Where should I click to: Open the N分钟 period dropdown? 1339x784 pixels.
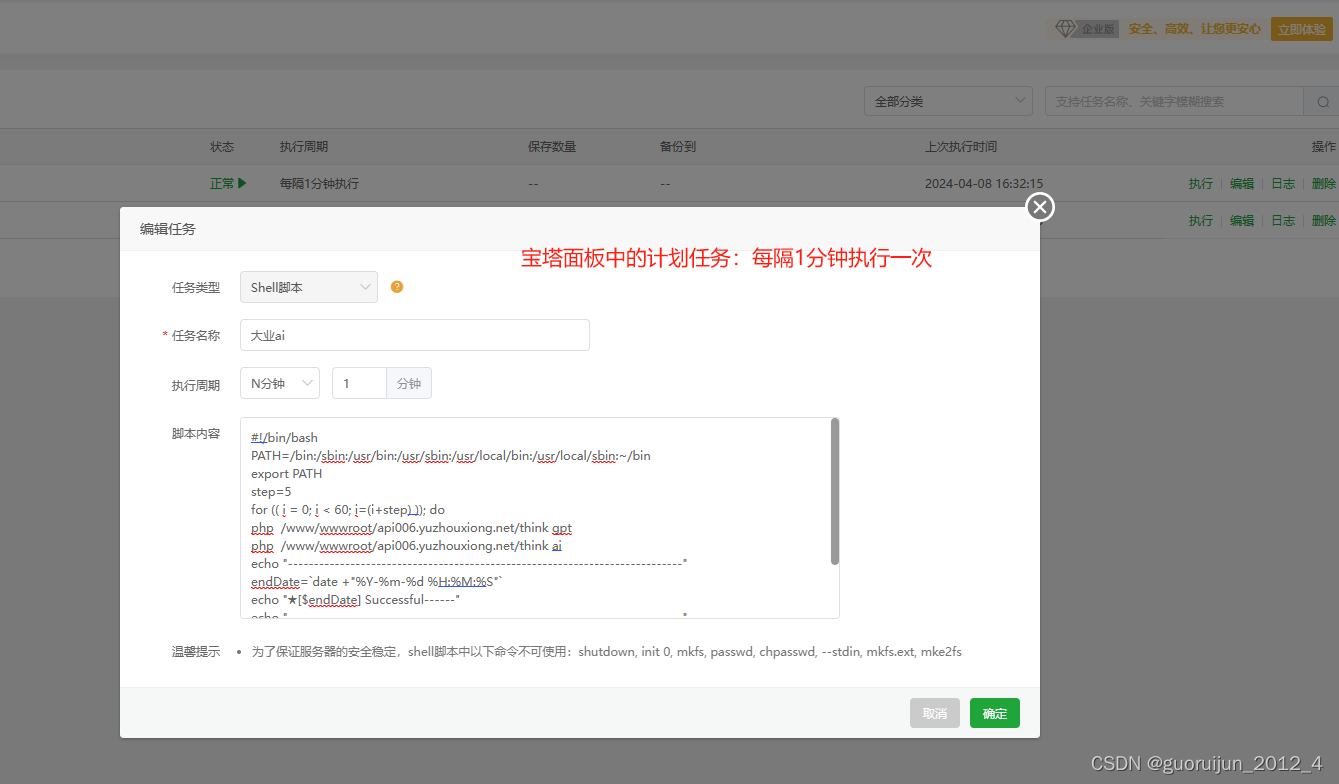(280, 383)
